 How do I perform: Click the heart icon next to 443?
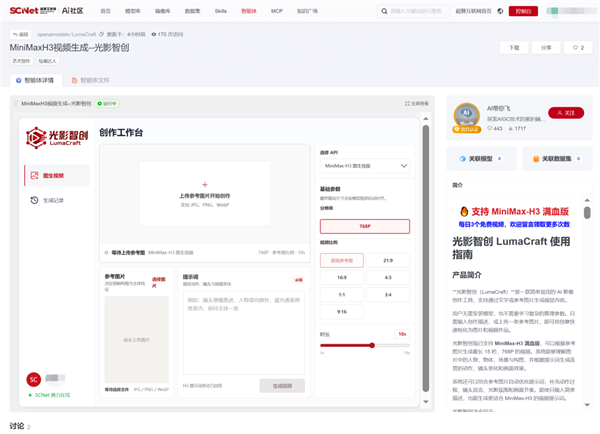click(x=489, y=129)
